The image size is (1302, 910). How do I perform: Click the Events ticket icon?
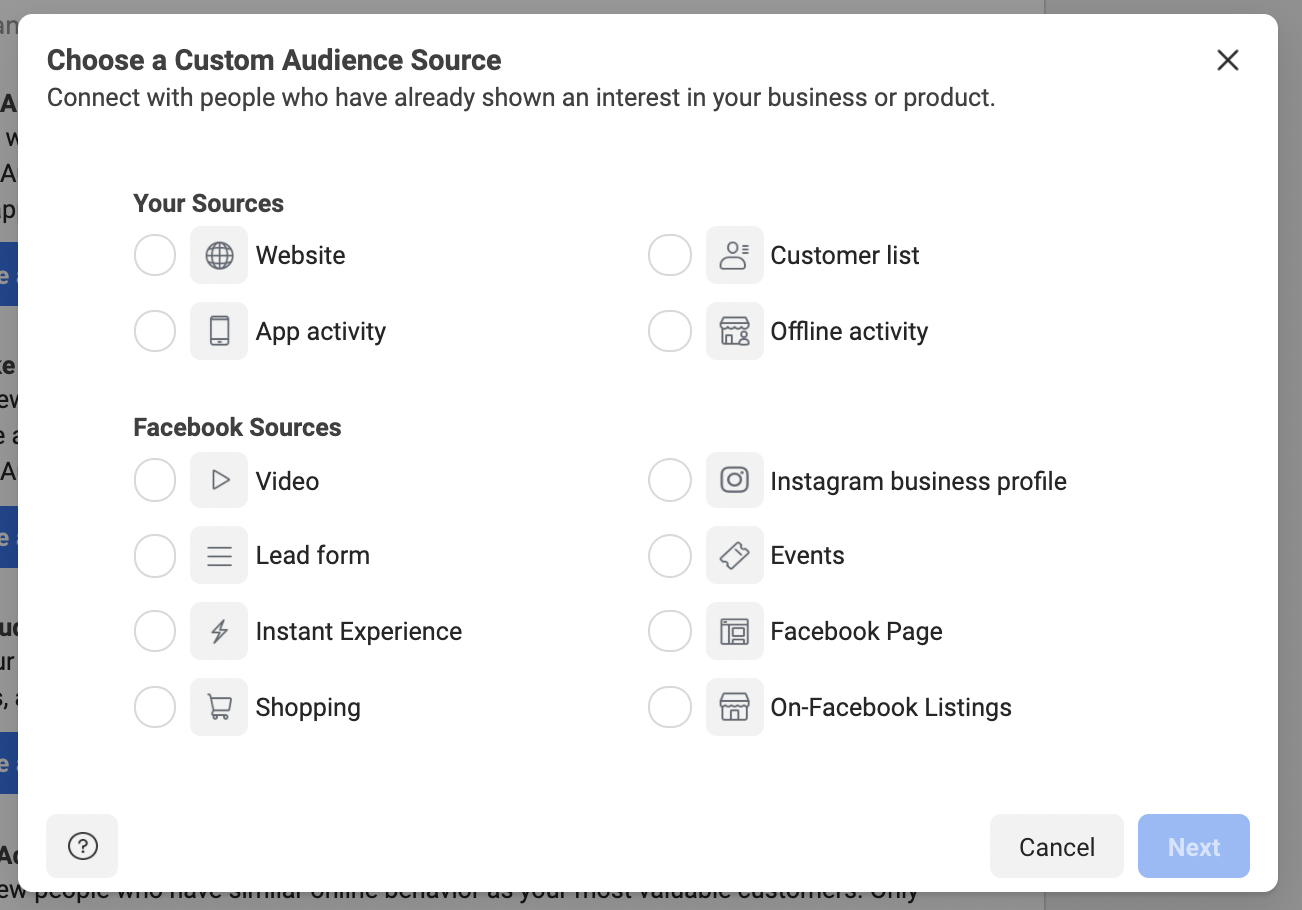[735, 555]
